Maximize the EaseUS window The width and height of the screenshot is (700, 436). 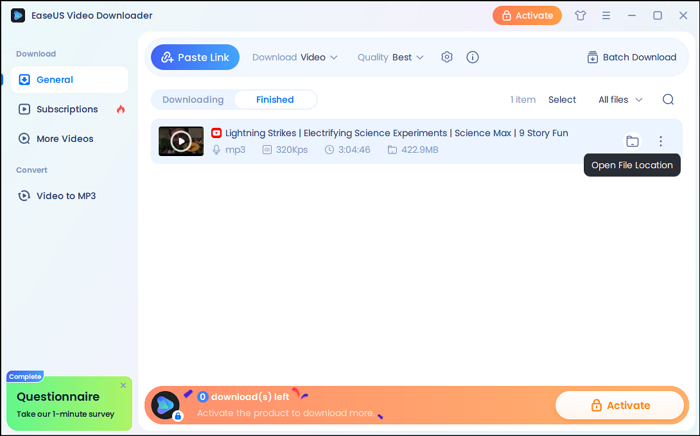click(657, 16)
